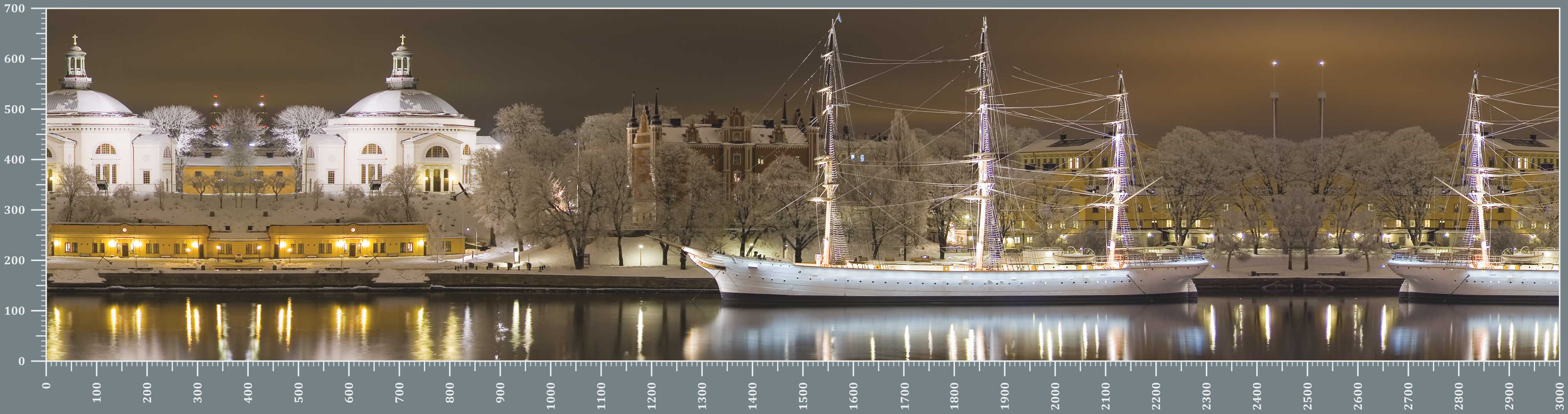This screenshot has width=1568, height=414.
Task: Click the 2700 ruler label
Action: [1408, 396]
